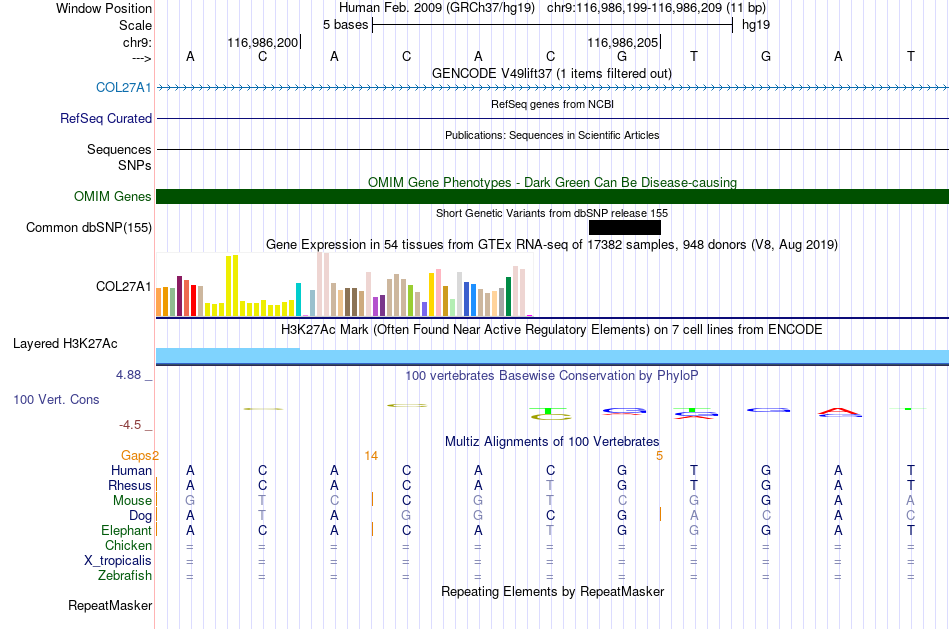
Task: Click the GENCODE V49lift37 track title
Action: [x=551, y=73]
